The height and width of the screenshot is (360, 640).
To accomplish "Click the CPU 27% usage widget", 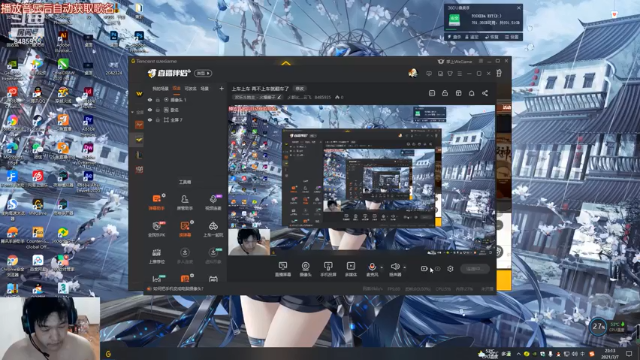I will click(x=598, y=326).
